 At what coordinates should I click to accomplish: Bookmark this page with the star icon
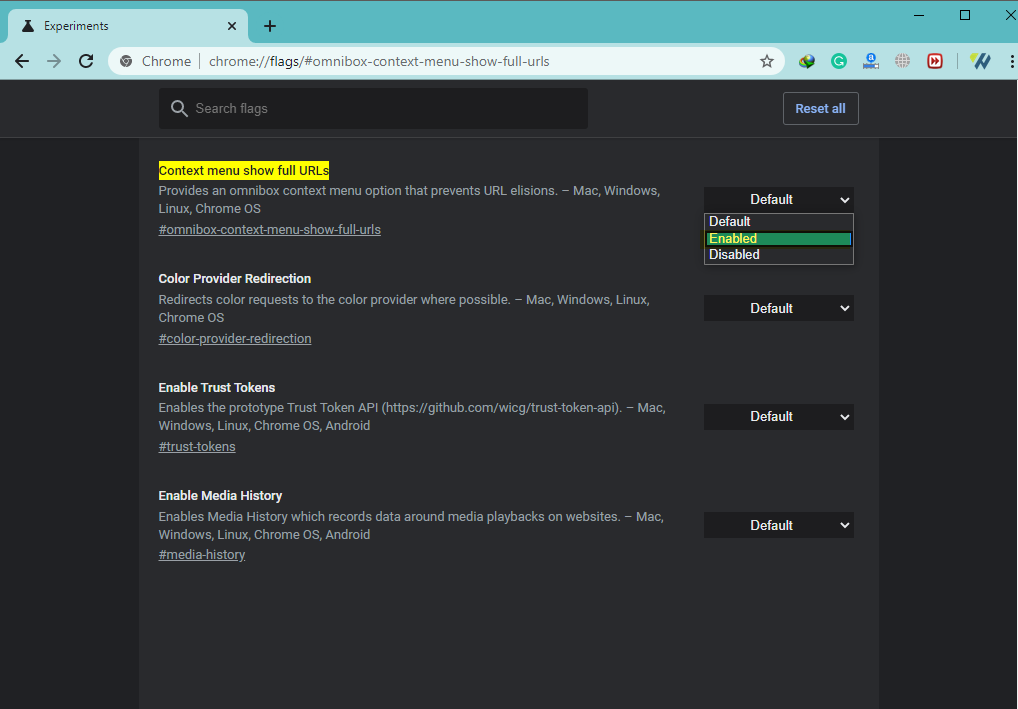pos(767,61)
